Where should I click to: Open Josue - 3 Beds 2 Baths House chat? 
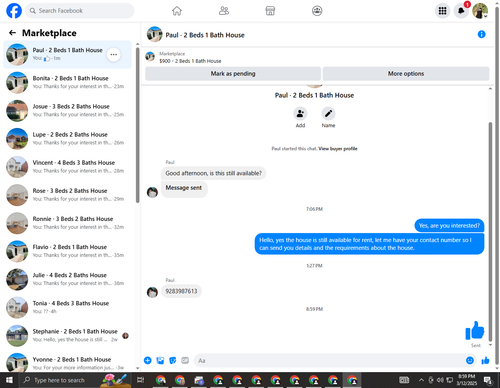[x=67, y=110]
